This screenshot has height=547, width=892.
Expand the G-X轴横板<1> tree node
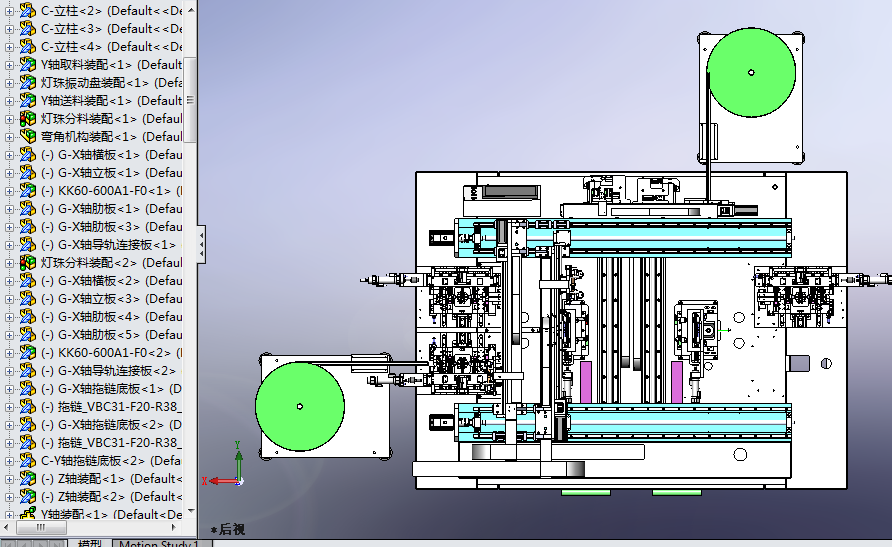click(10, 155)
